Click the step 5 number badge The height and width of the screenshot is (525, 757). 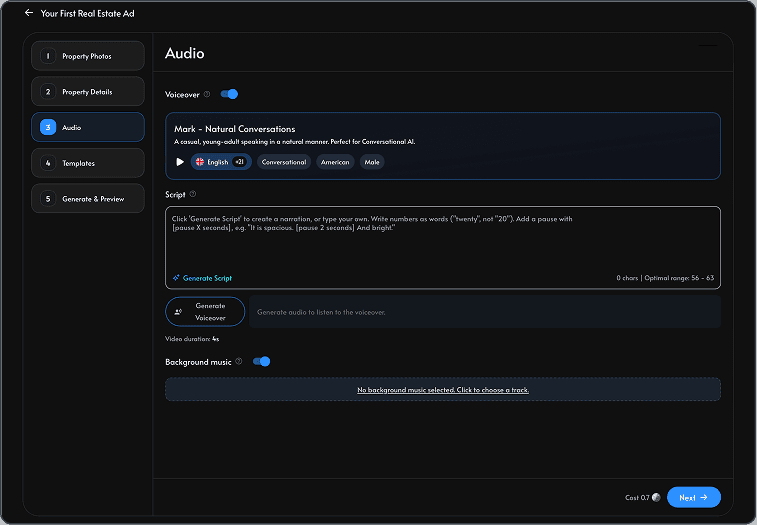pyautogui.click(x=48, y=199)
